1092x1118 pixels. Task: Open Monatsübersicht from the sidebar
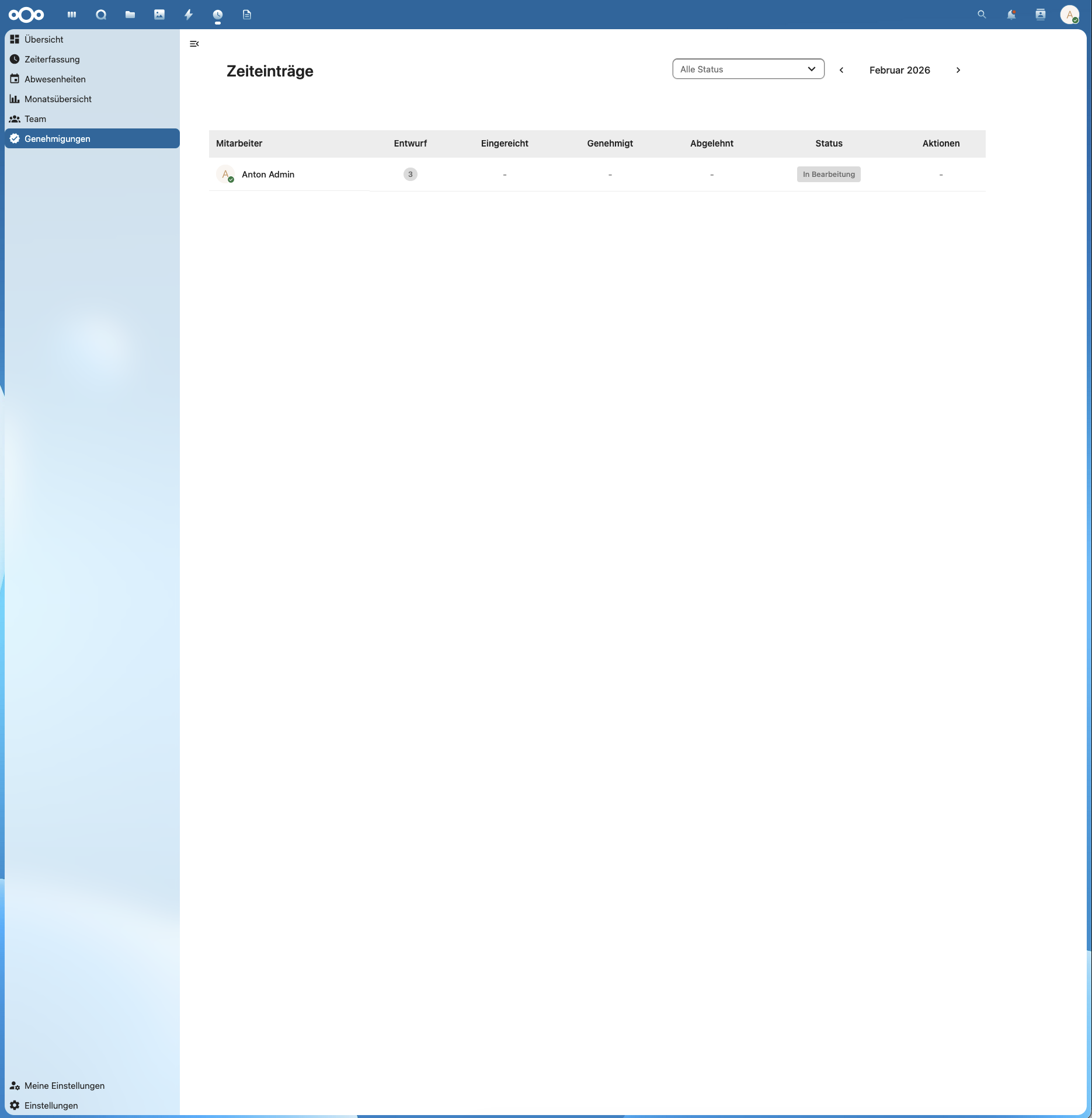pyautogui.click(x=58, y=99)
